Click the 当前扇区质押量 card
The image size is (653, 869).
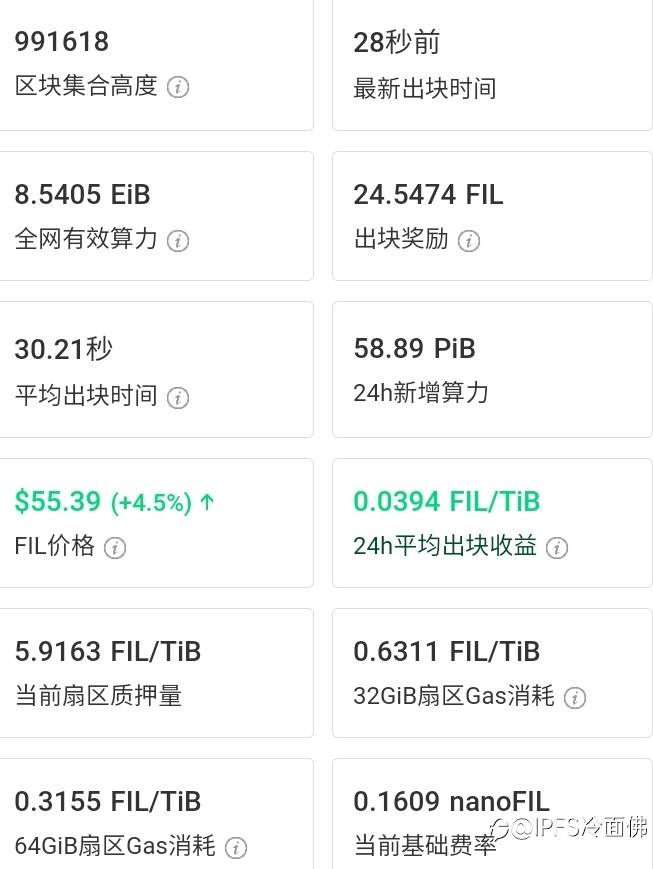point(156,673)
